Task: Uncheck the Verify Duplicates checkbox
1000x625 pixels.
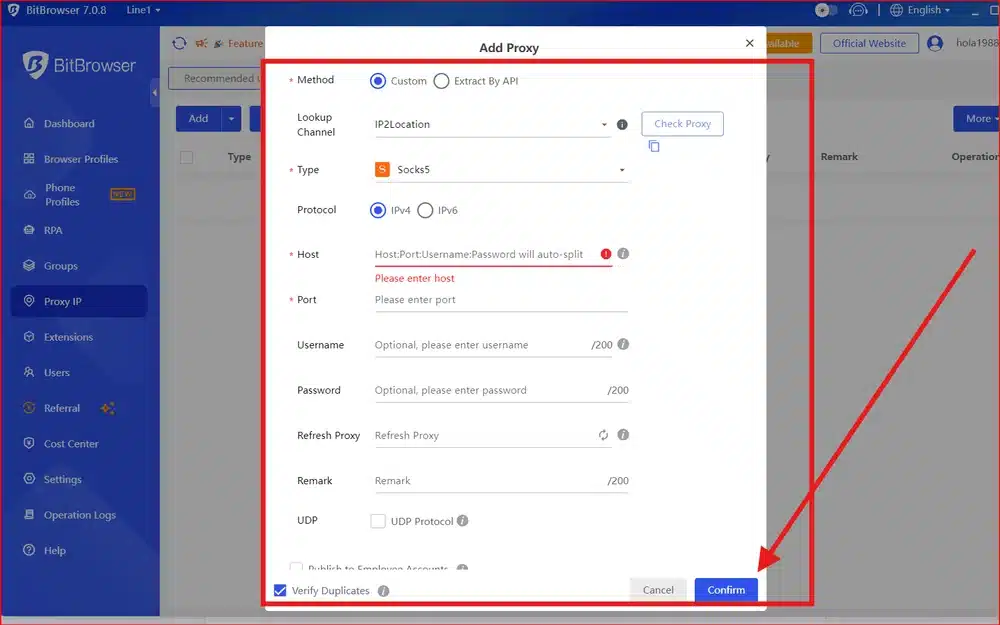Action: pos(280,590)
